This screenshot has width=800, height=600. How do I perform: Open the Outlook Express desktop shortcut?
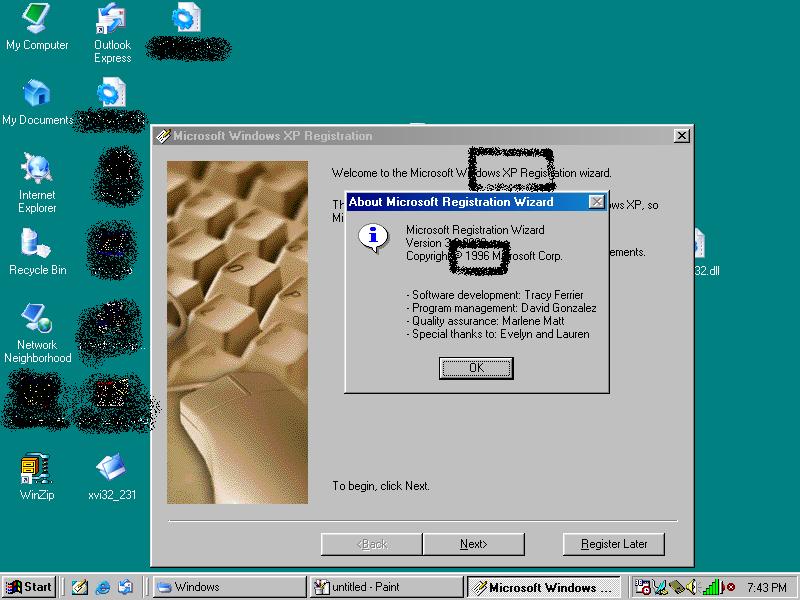click(112, 33)
